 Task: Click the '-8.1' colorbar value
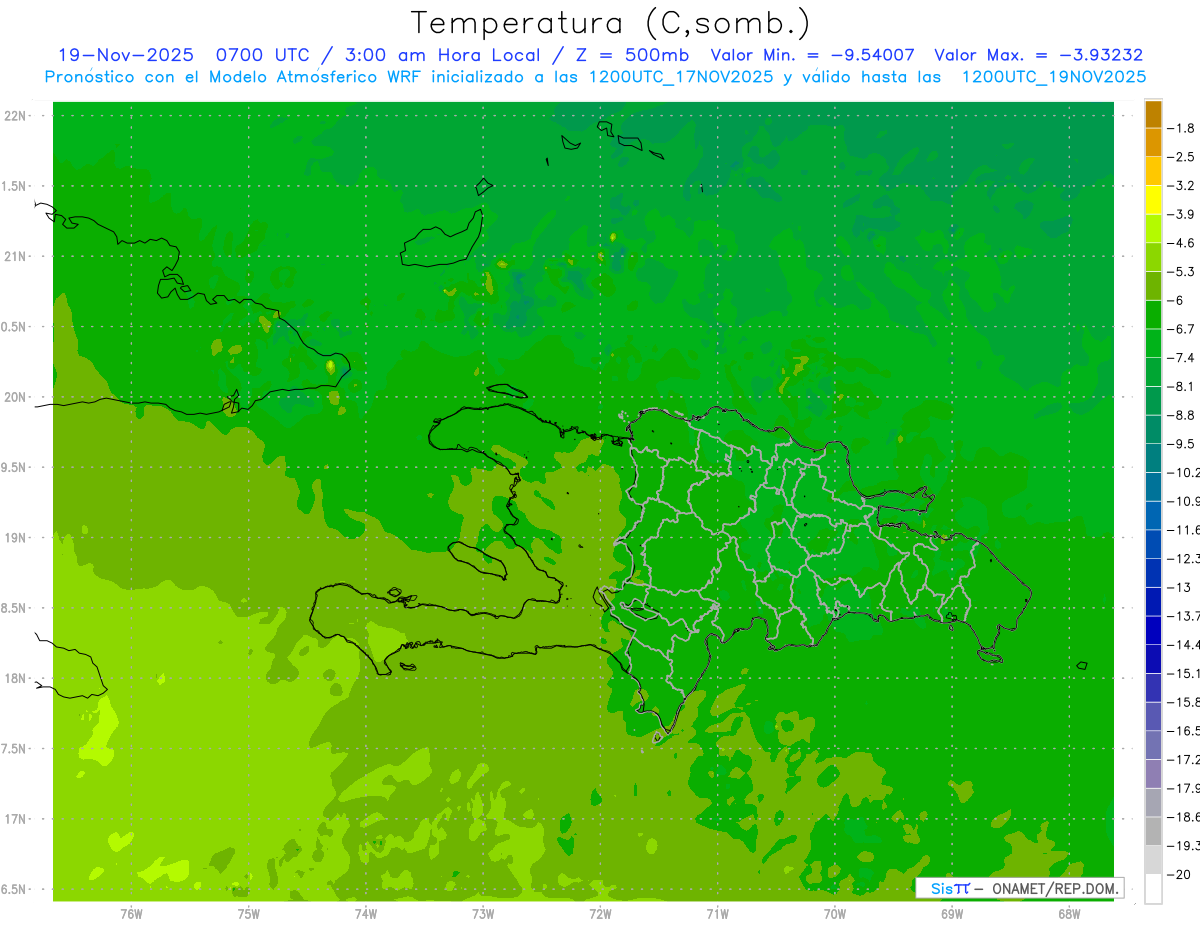pyautogui.click(x=1181, y=386)
